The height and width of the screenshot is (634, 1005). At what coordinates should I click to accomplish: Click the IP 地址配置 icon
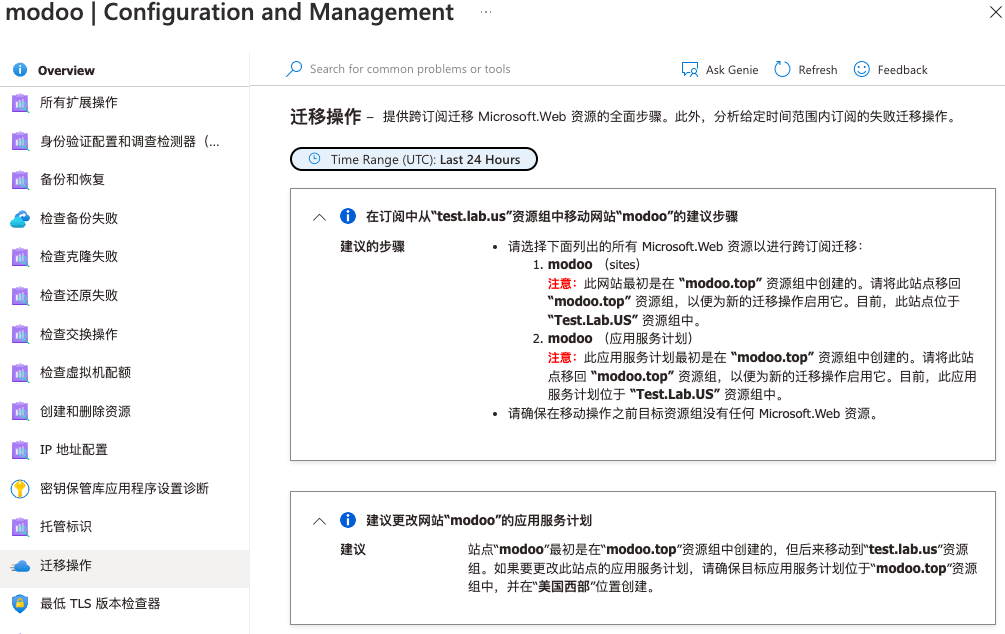click(x=20, y=449)
